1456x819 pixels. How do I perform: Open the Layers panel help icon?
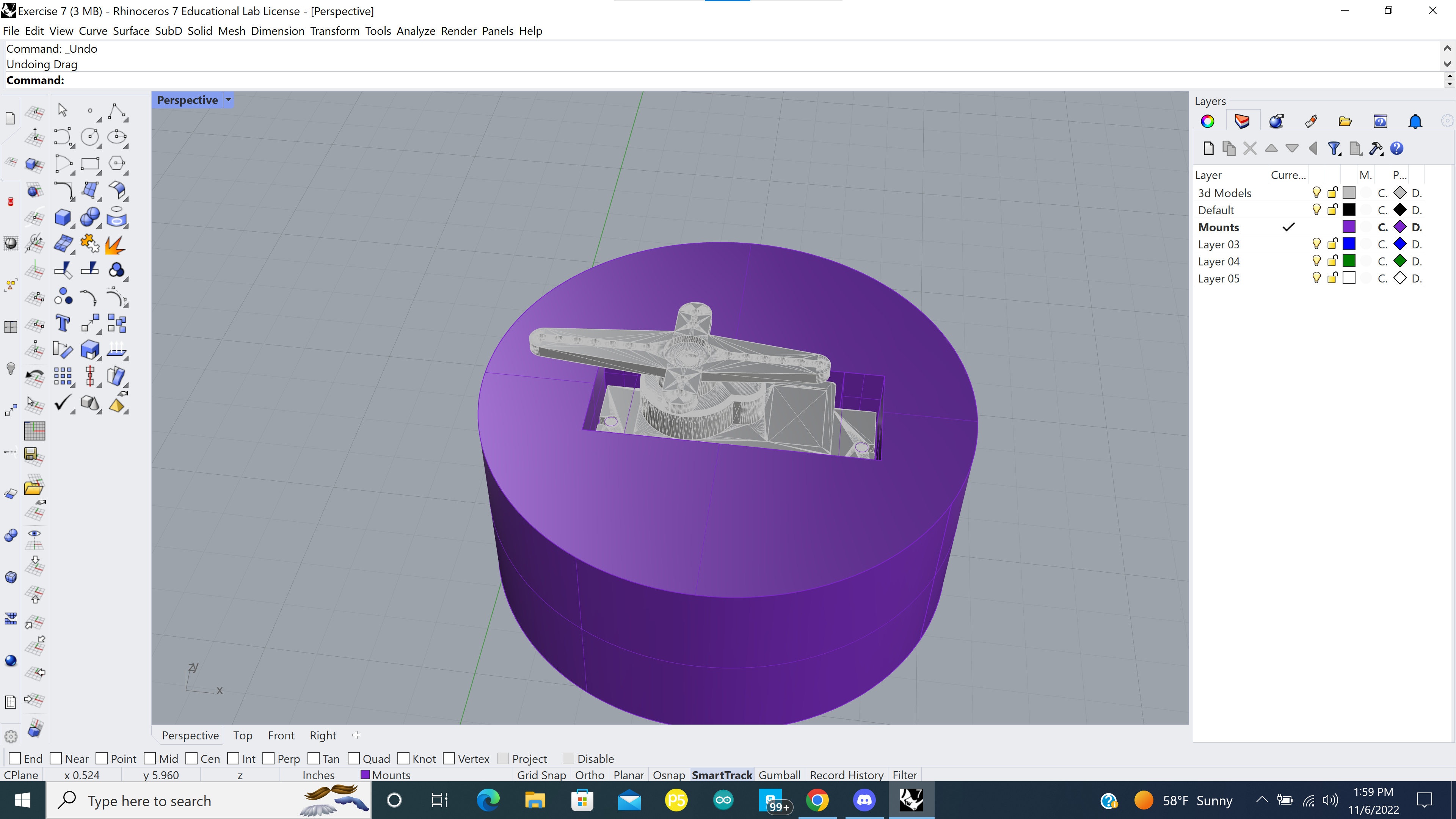(x=1396, y=149)
